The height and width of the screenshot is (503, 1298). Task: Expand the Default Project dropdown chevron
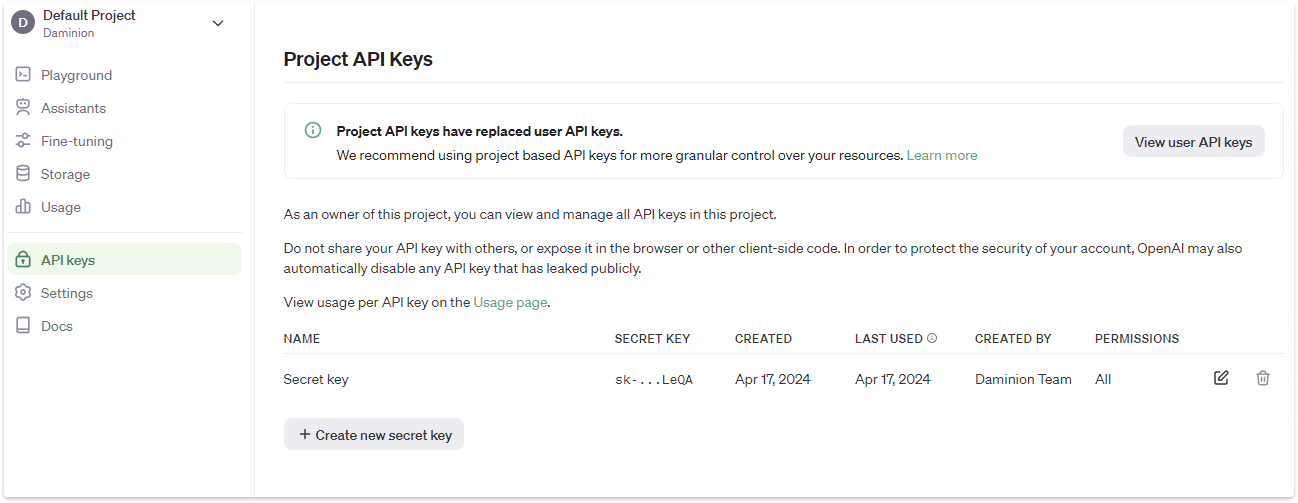[218, 24]
